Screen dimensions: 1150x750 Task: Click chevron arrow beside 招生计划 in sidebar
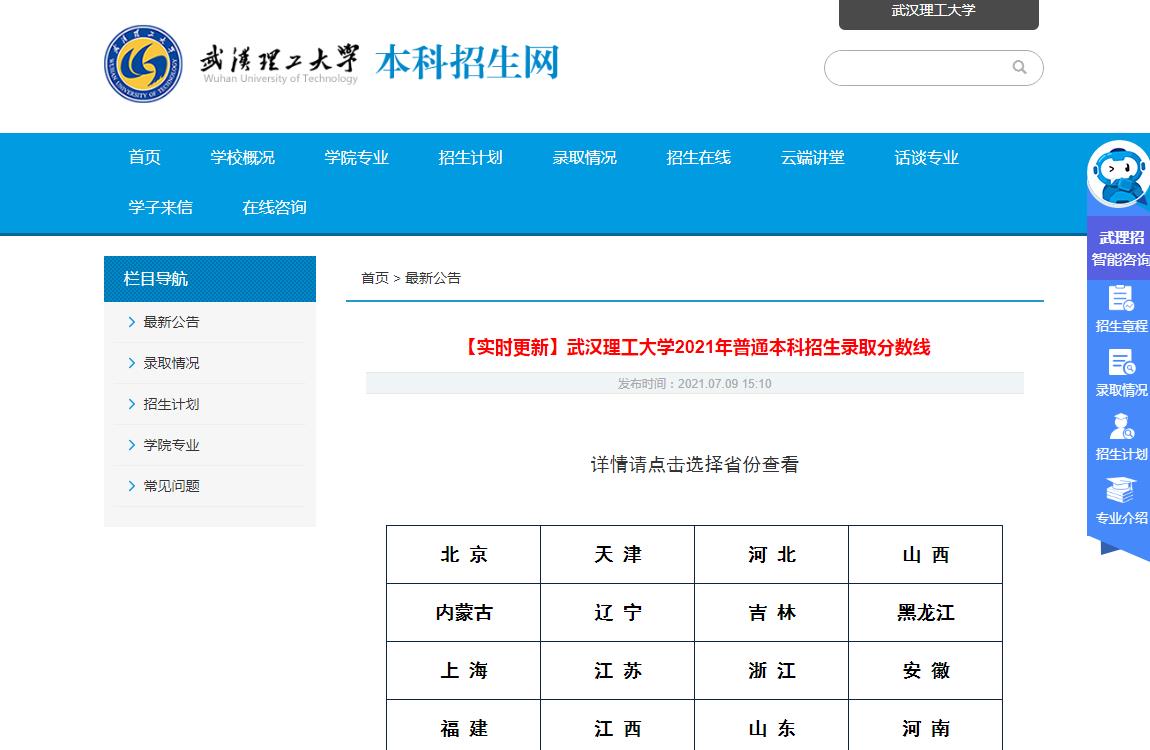click(131, 404)
